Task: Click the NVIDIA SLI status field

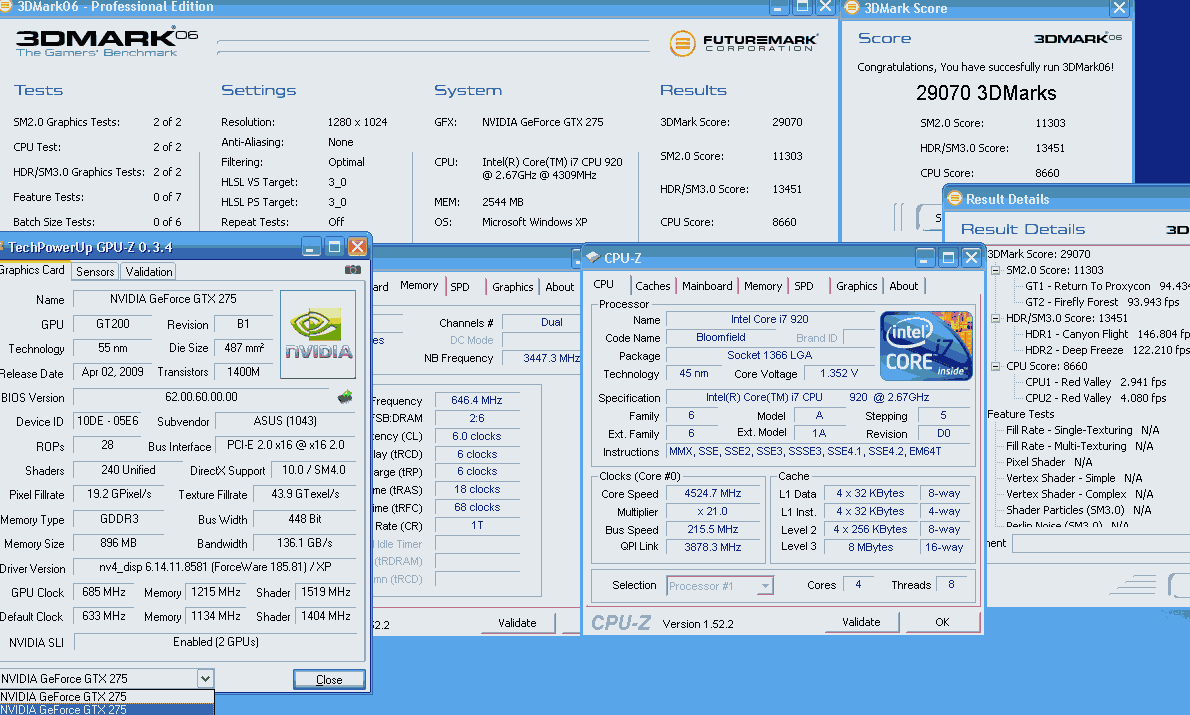Action: [x=216, y=642]
